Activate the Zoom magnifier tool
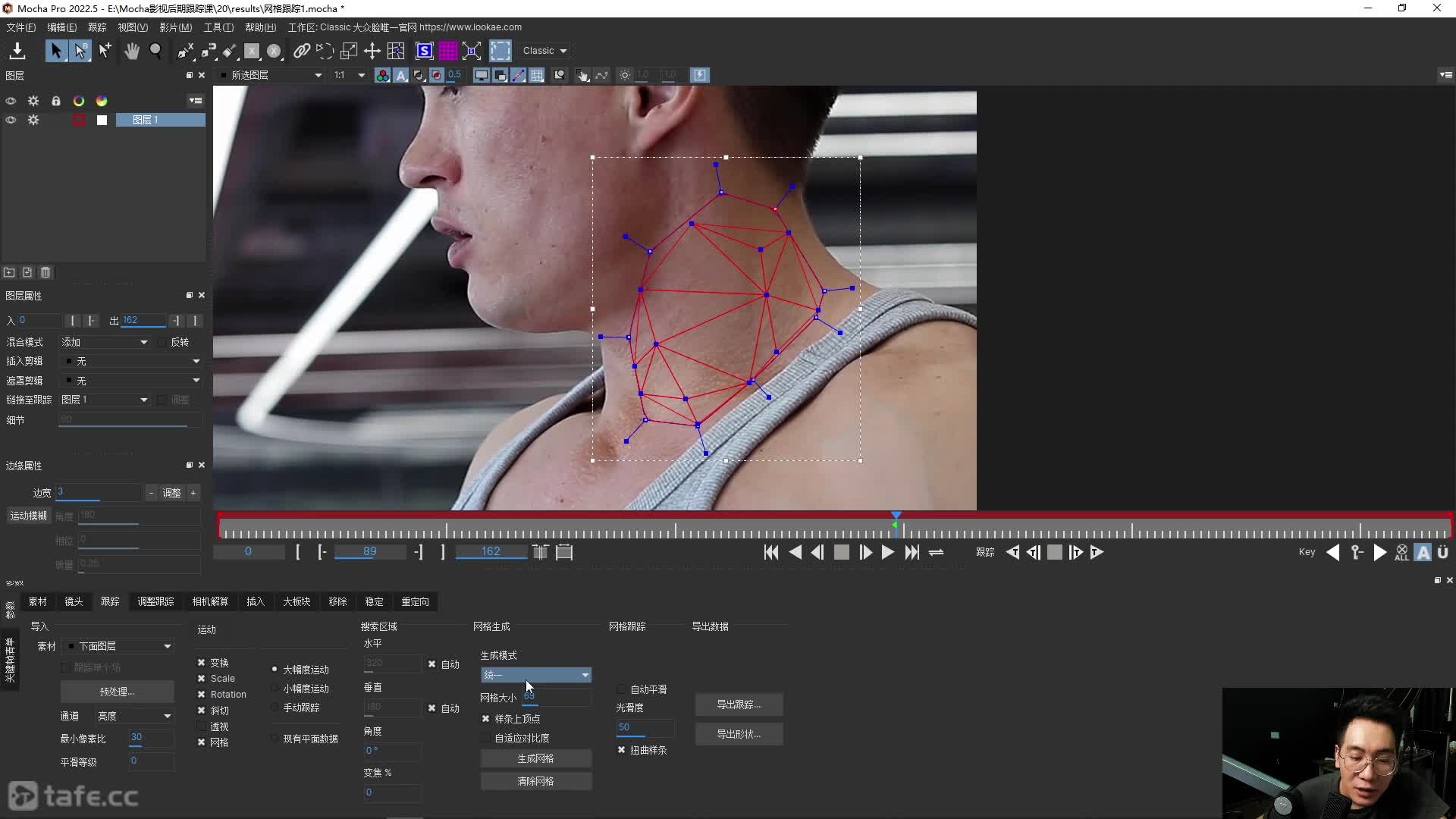 point(156,51)
